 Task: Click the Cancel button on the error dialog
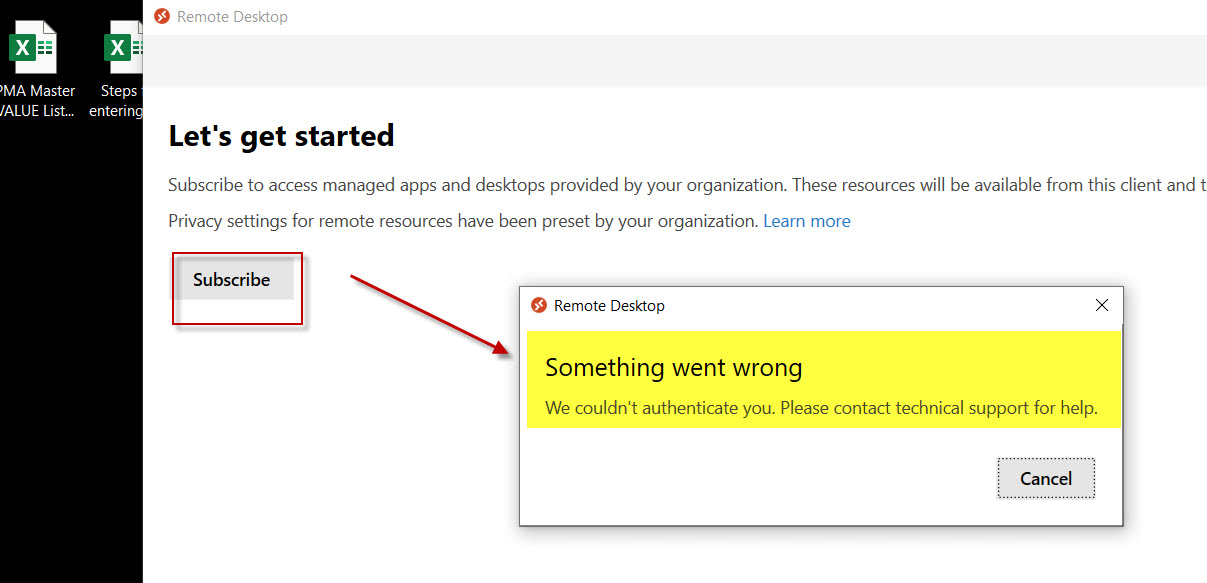(1045, 478)
